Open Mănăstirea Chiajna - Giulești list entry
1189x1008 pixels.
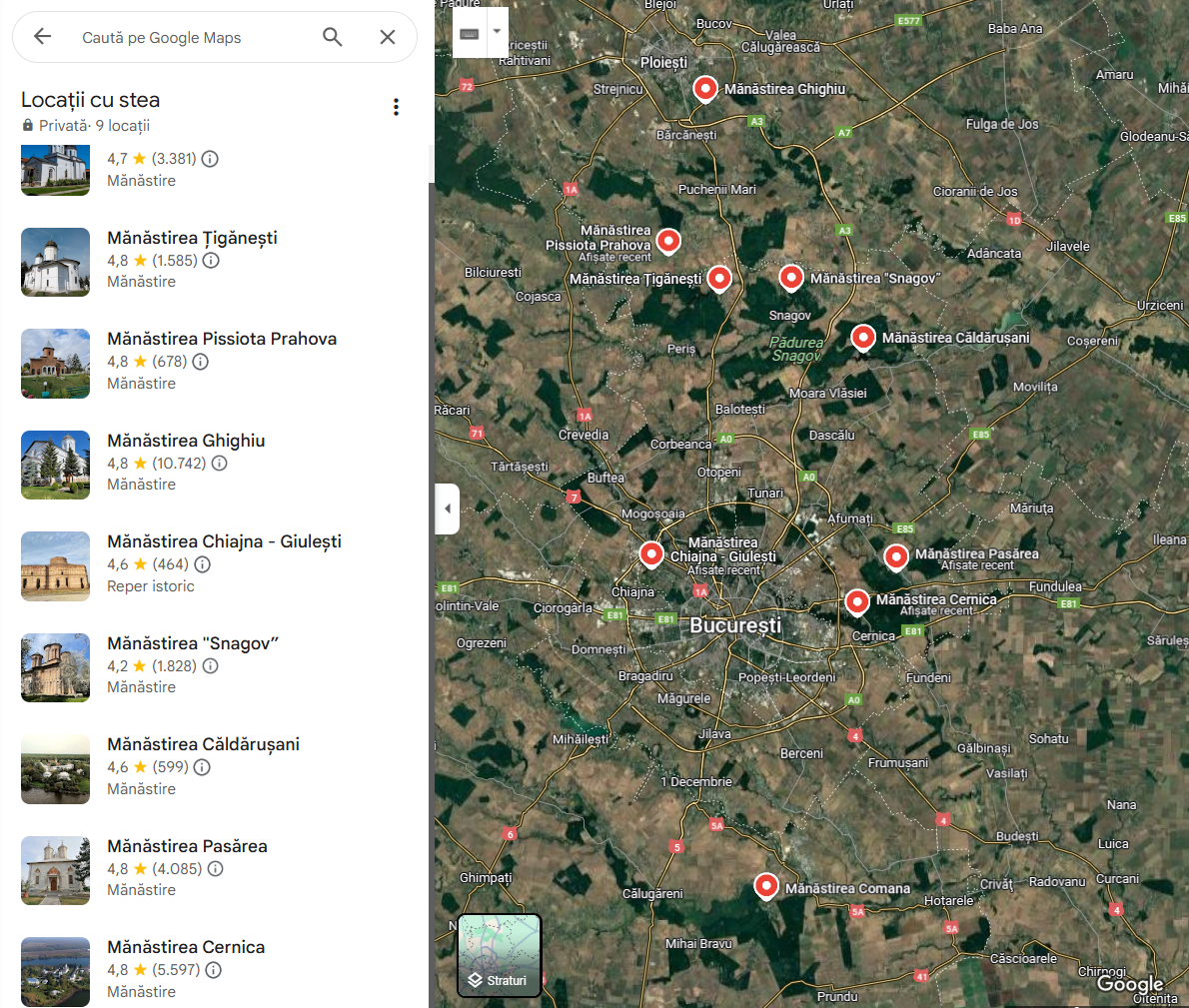click(x=224, y=541)
